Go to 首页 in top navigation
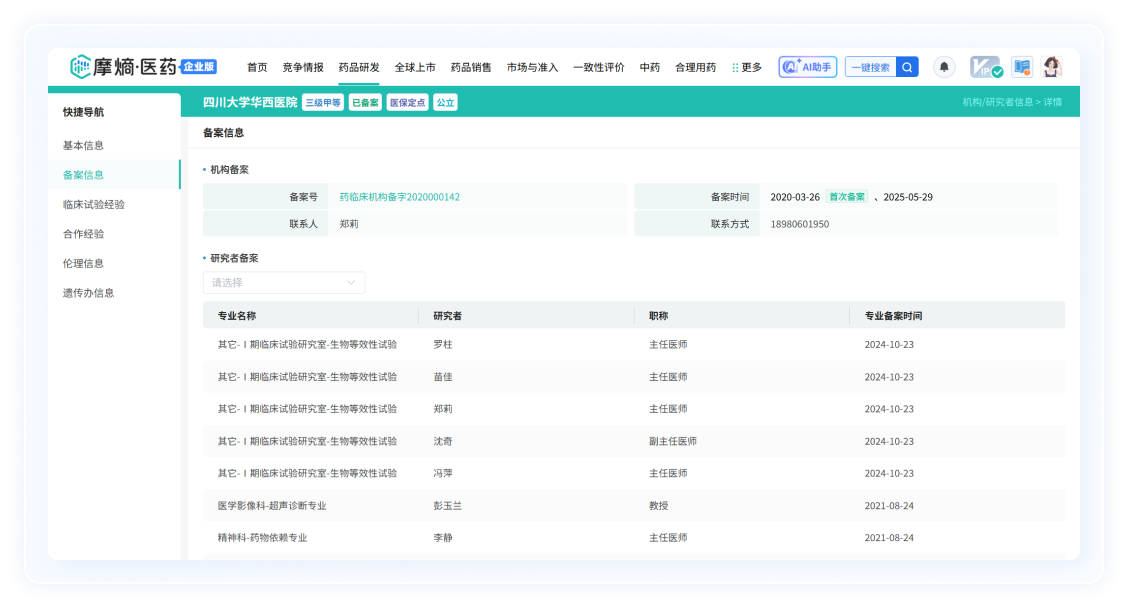The image size is (1128, 608). click(x=257, y=67)
